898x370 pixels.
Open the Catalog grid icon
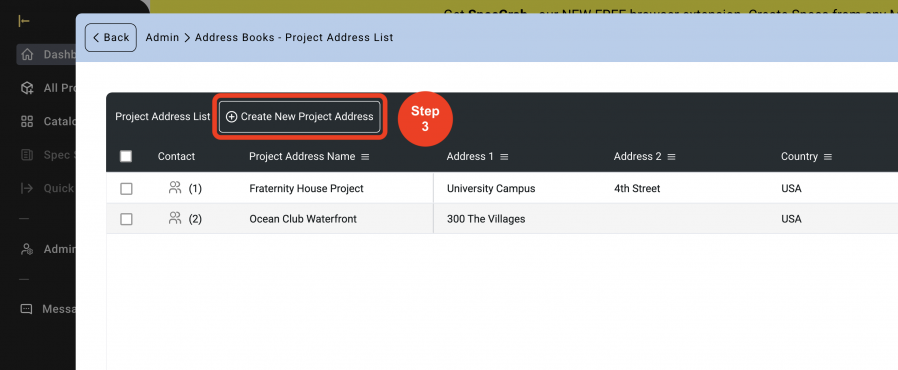(27, 121)
